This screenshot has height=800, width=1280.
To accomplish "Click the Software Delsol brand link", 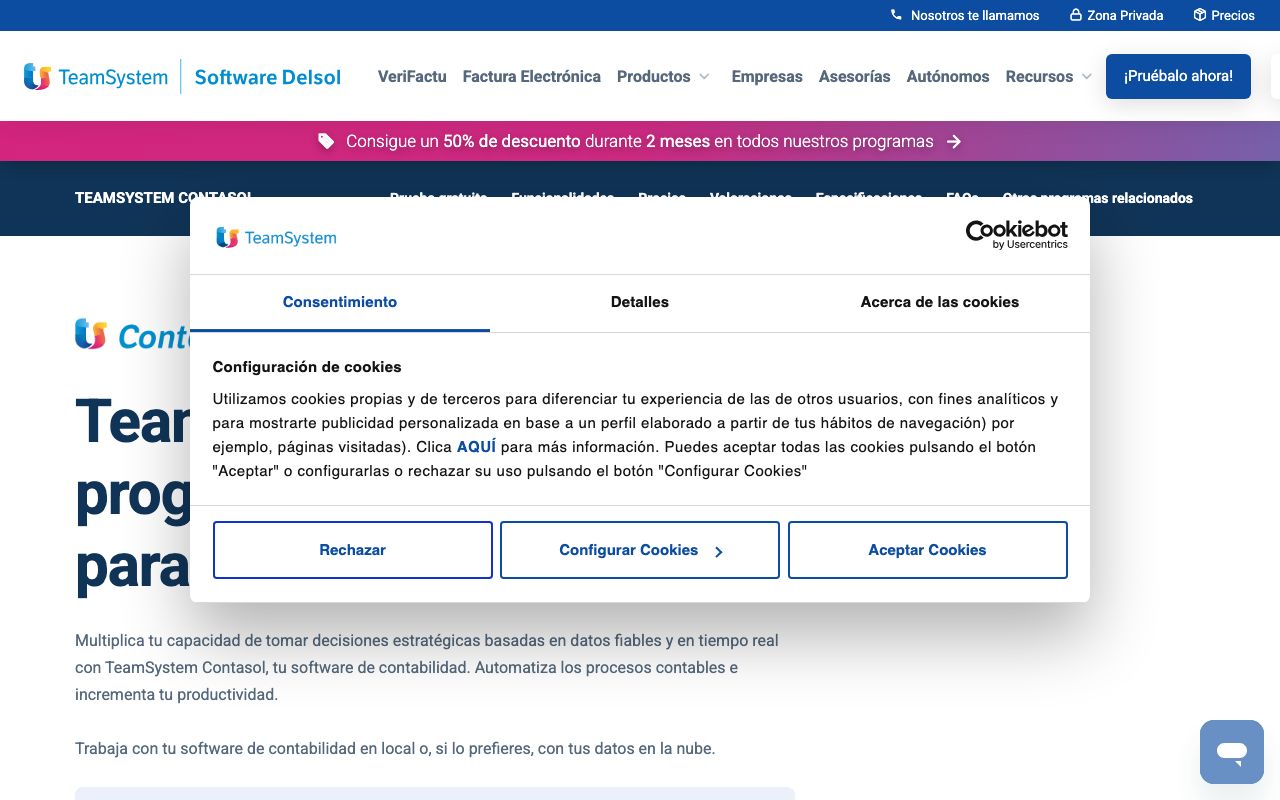I will (268, 77).
